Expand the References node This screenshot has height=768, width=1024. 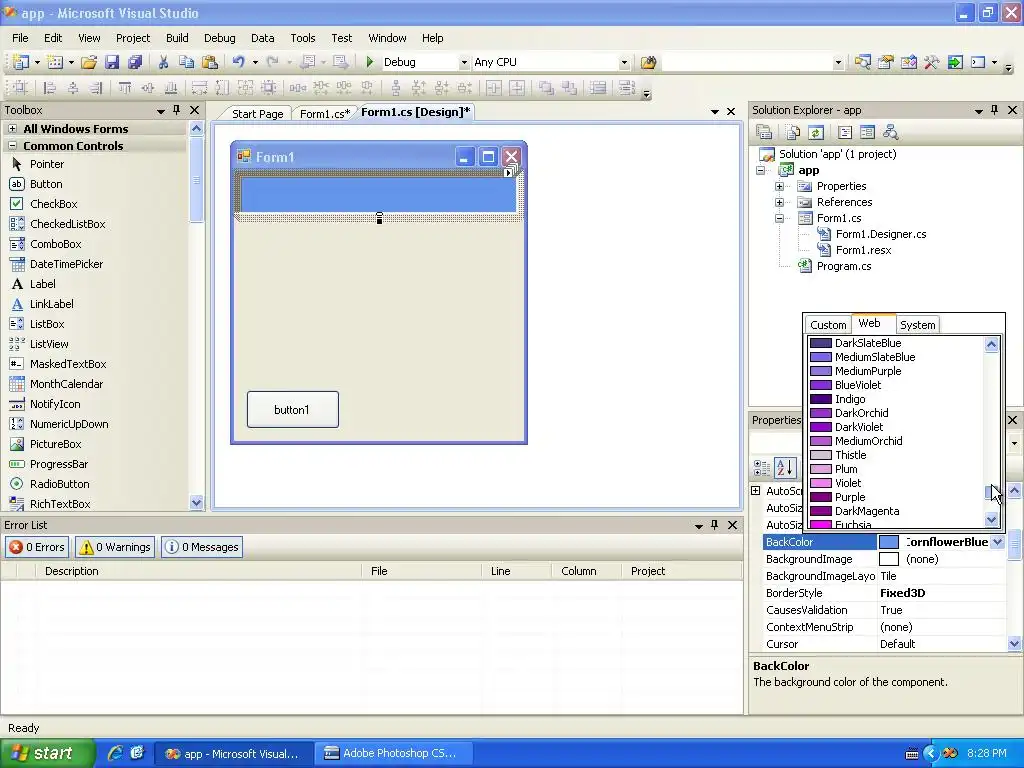[779, 202]
